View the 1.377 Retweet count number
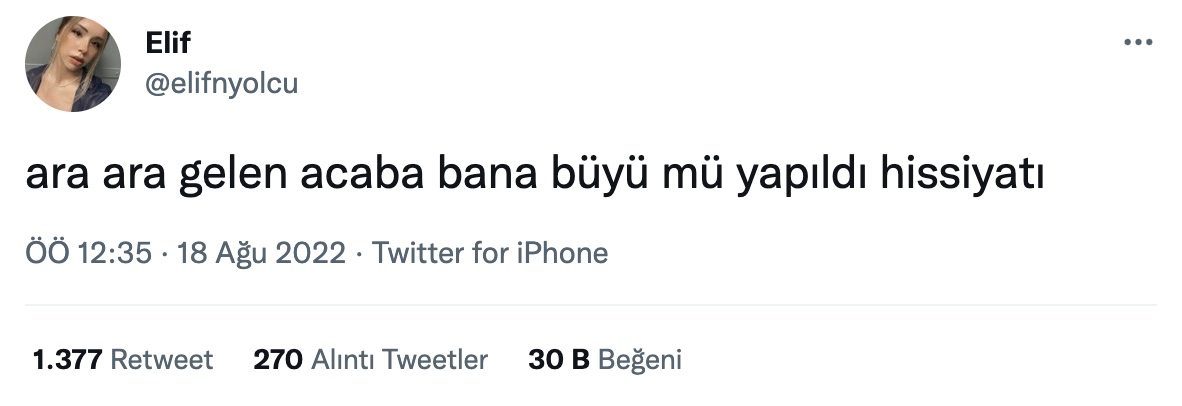Viewport: 1182px width, 406px height. pyautogui.click(x=67, y=360)
